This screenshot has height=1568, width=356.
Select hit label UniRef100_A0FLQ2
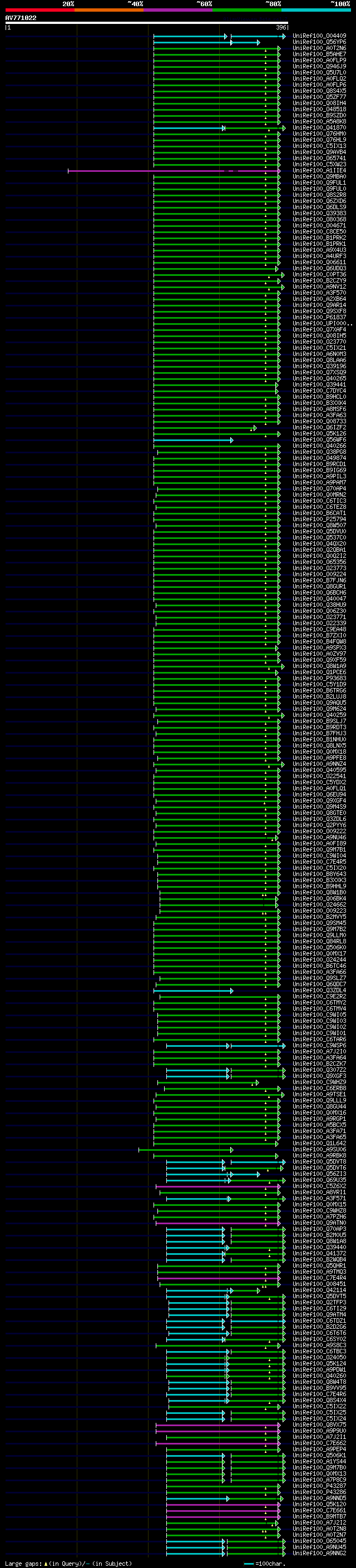click(319, 78)
